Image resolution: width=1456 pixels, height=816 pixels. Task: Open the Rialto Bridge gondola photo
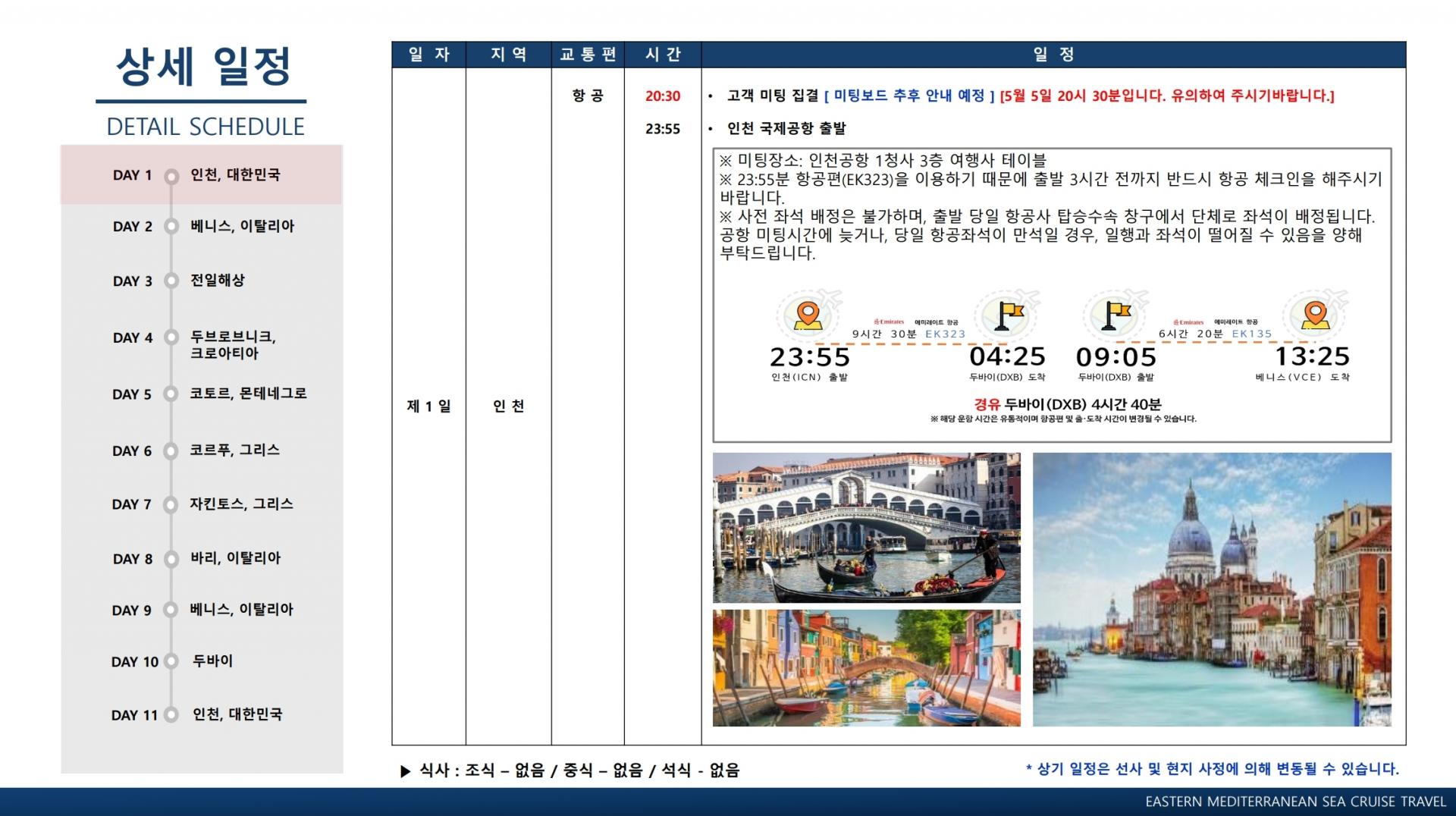(867, 528)
